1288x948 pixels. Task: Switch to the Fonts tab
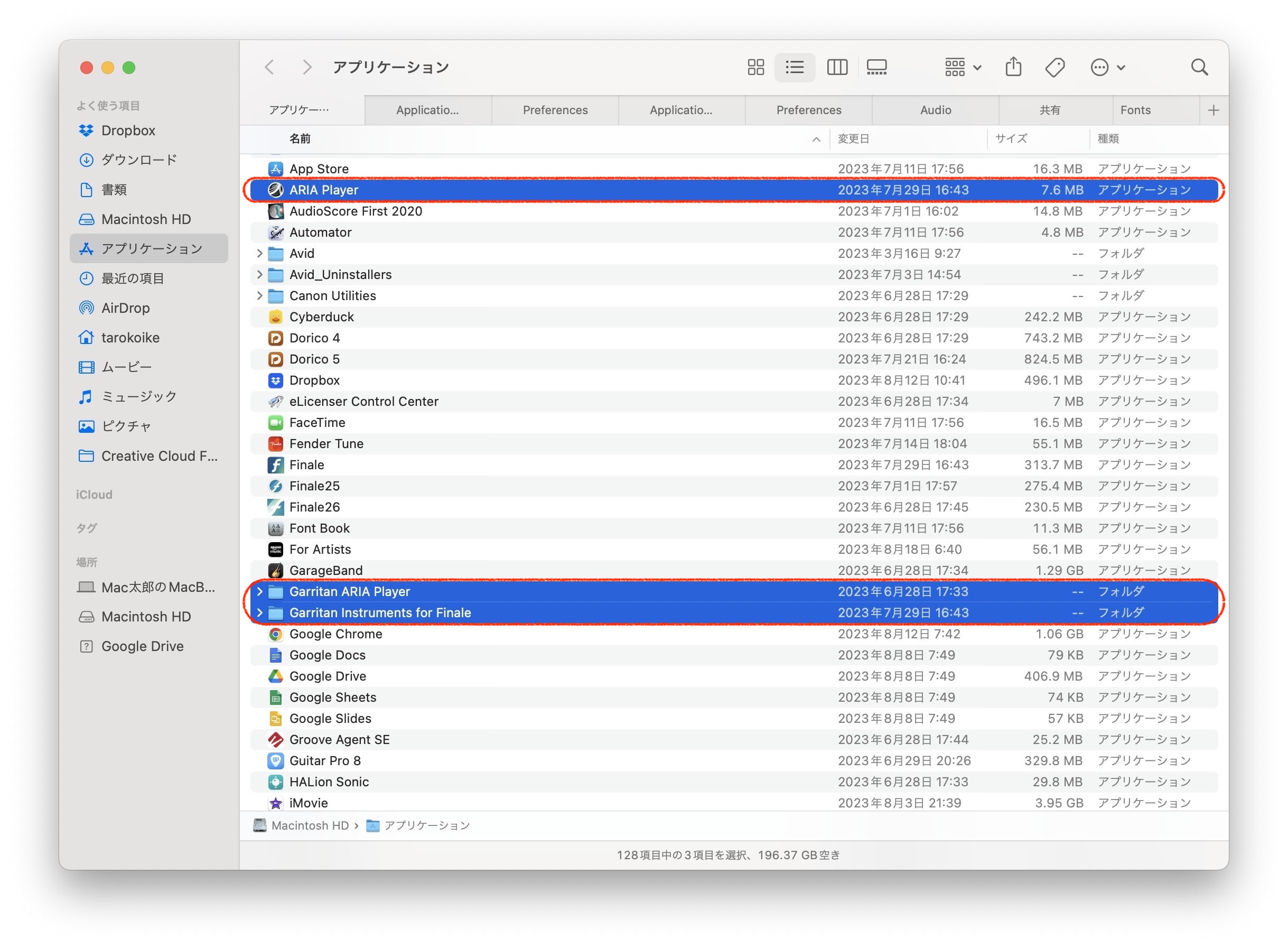coord(1155,110)
